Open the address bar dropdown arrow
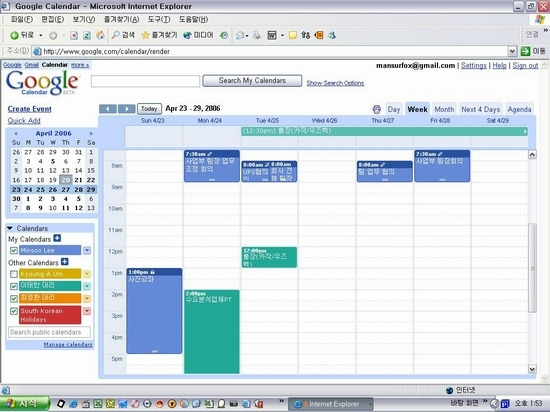Screen dimensions: 550x412 click(x=512, y=51)
